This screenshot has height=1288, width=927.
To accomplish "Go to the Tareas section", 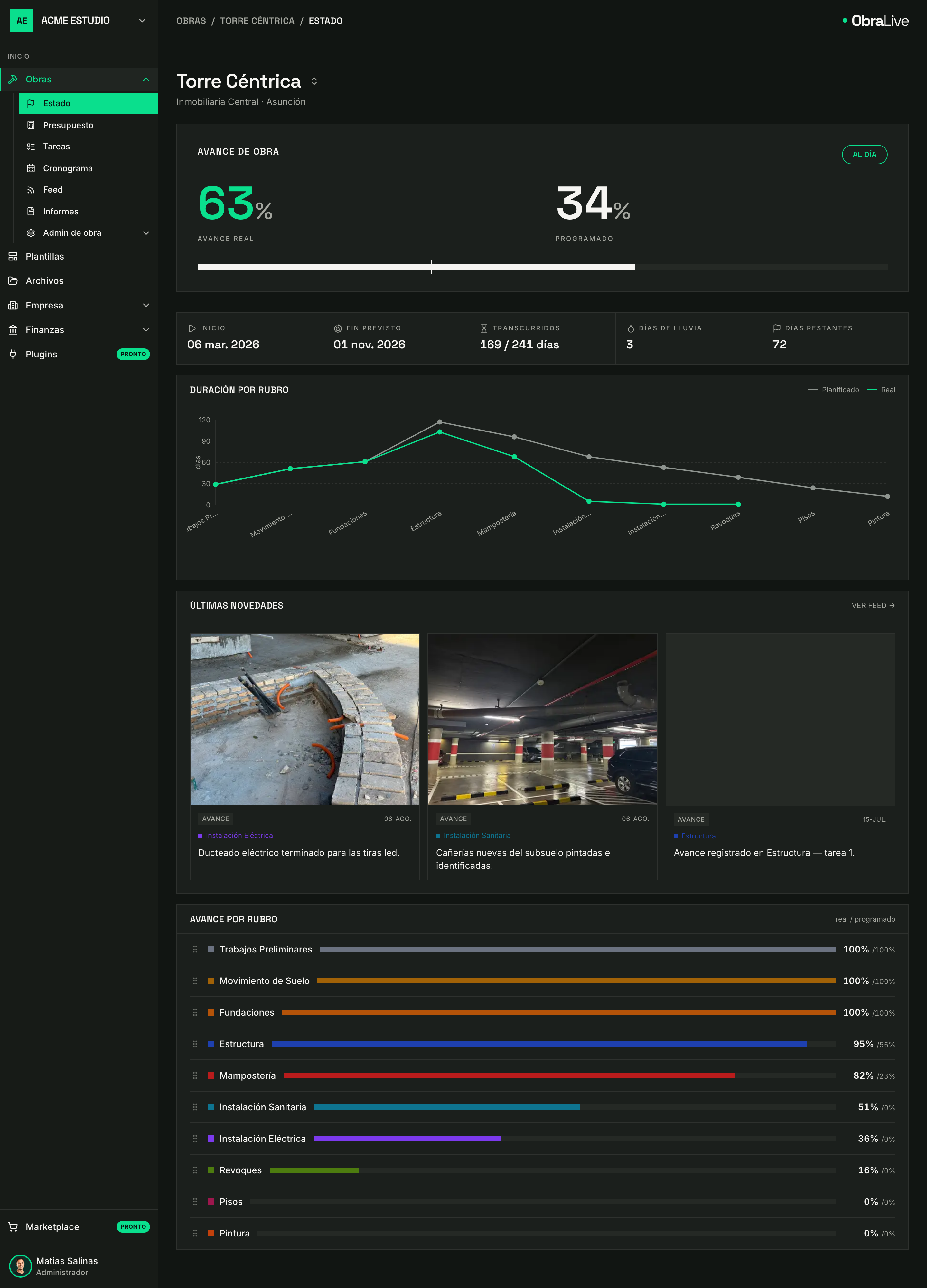I will pyautogui.click(x=88, y=147).
